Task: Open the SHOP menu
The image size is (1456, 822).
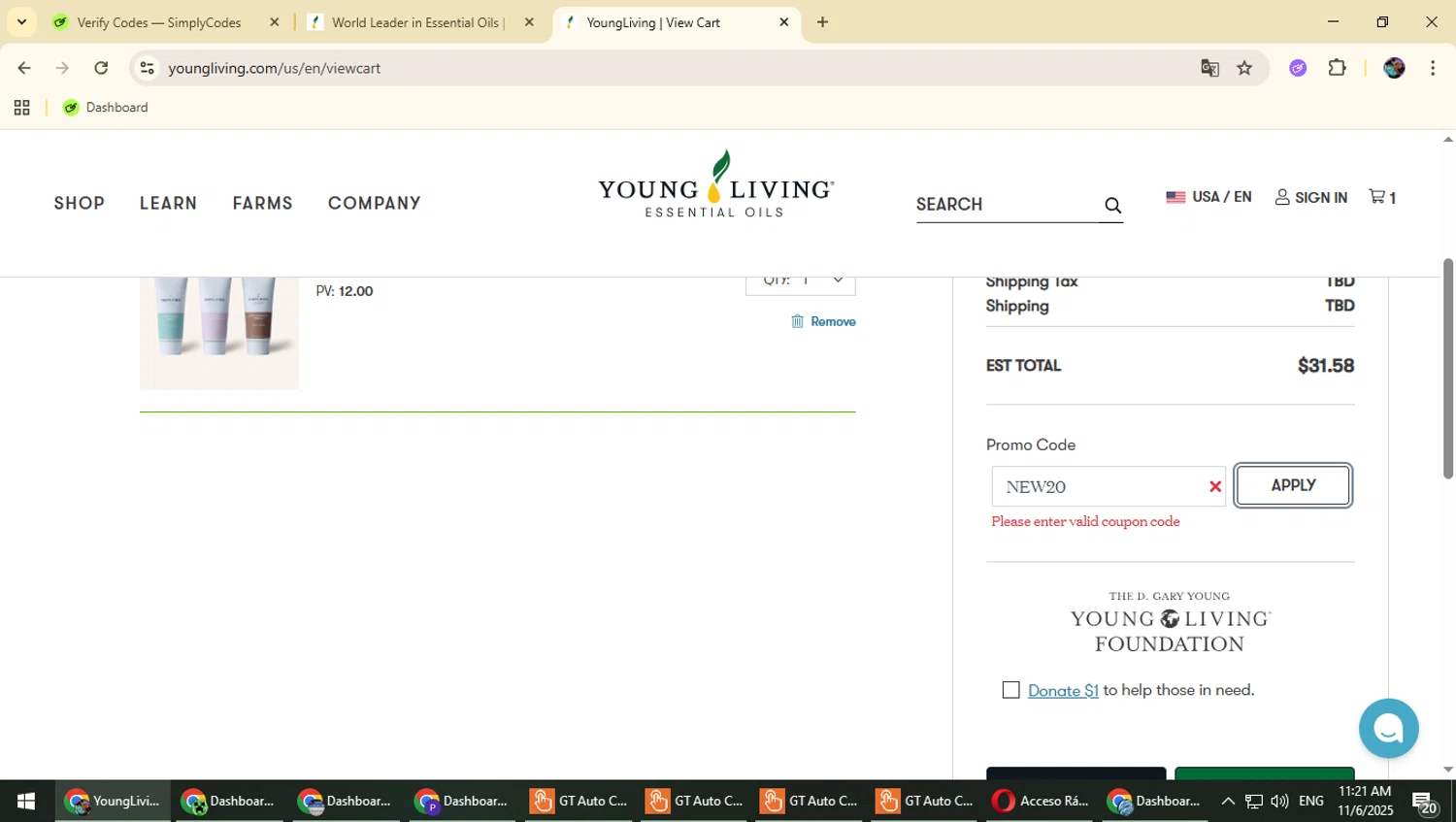Action: [80, 203]
